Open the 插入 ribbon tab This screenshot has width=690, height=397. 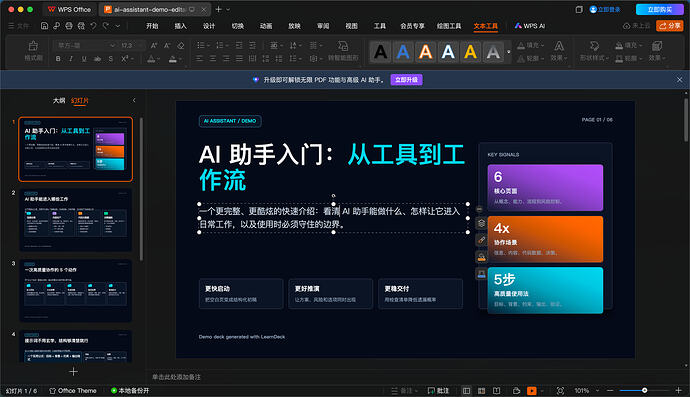point(180,26)
